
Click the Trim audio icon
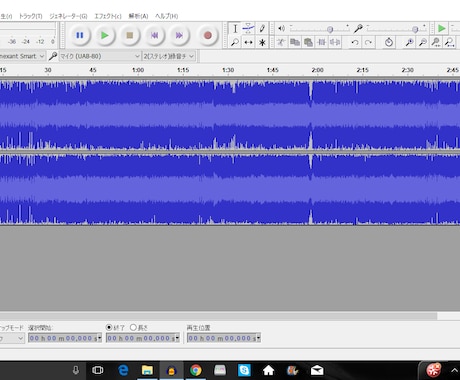[x=322, y=42]
